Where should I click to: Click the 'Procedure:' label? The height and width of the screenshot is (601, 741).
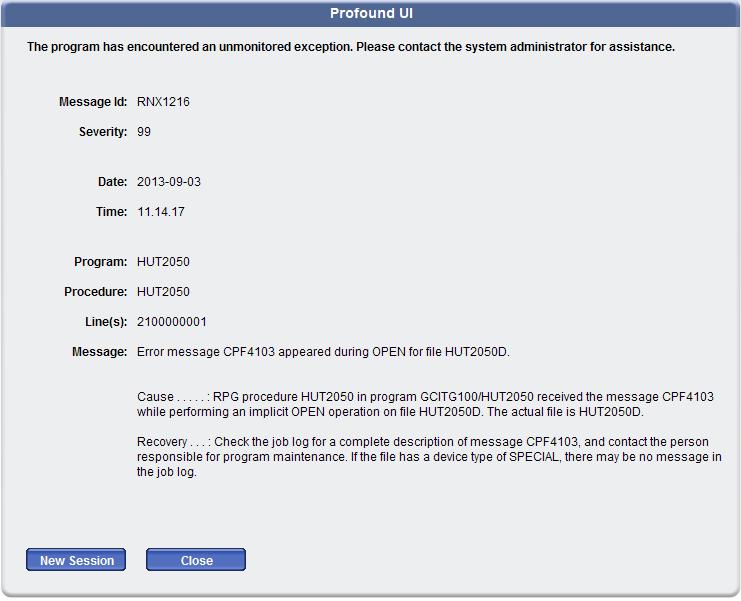coord(96,292)
